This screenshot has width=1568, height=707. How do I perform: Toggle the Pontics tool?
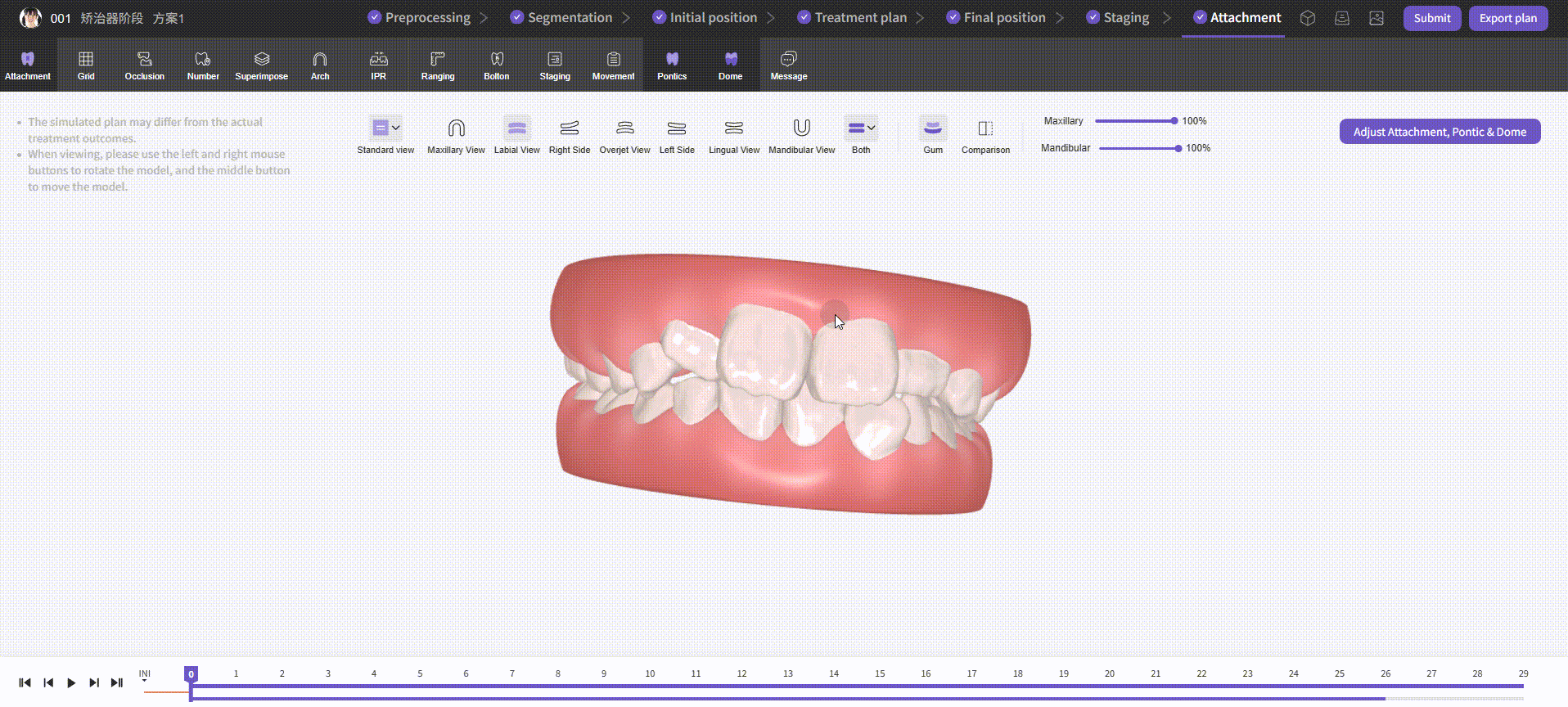point(672,65)
